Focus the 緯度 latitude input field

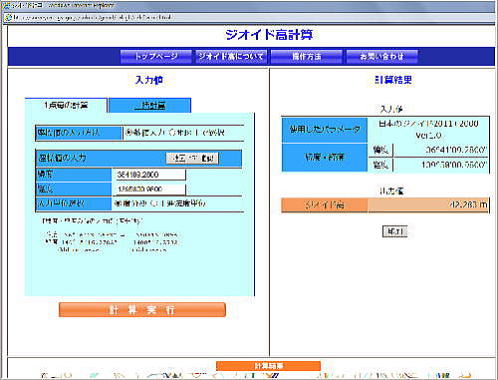click(x=150, y=174)
